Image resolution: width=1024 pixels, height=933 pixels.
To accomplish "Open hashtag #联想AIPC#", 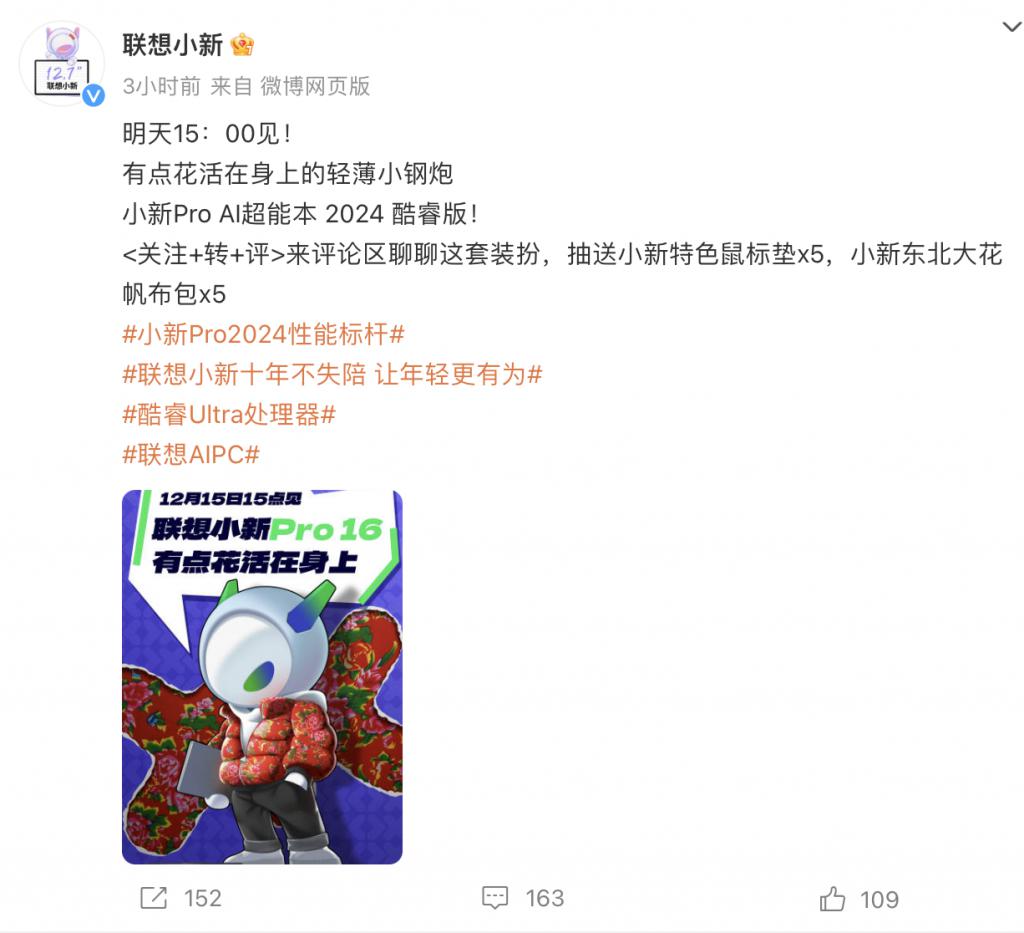I will [x=191, y=454].
